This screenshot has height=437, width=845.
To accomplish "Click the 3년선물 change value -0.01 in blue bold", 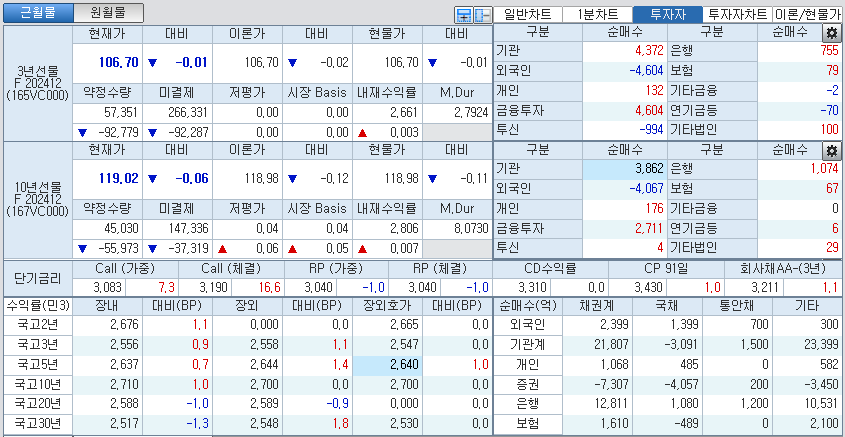I will click(x=191, y=63).
